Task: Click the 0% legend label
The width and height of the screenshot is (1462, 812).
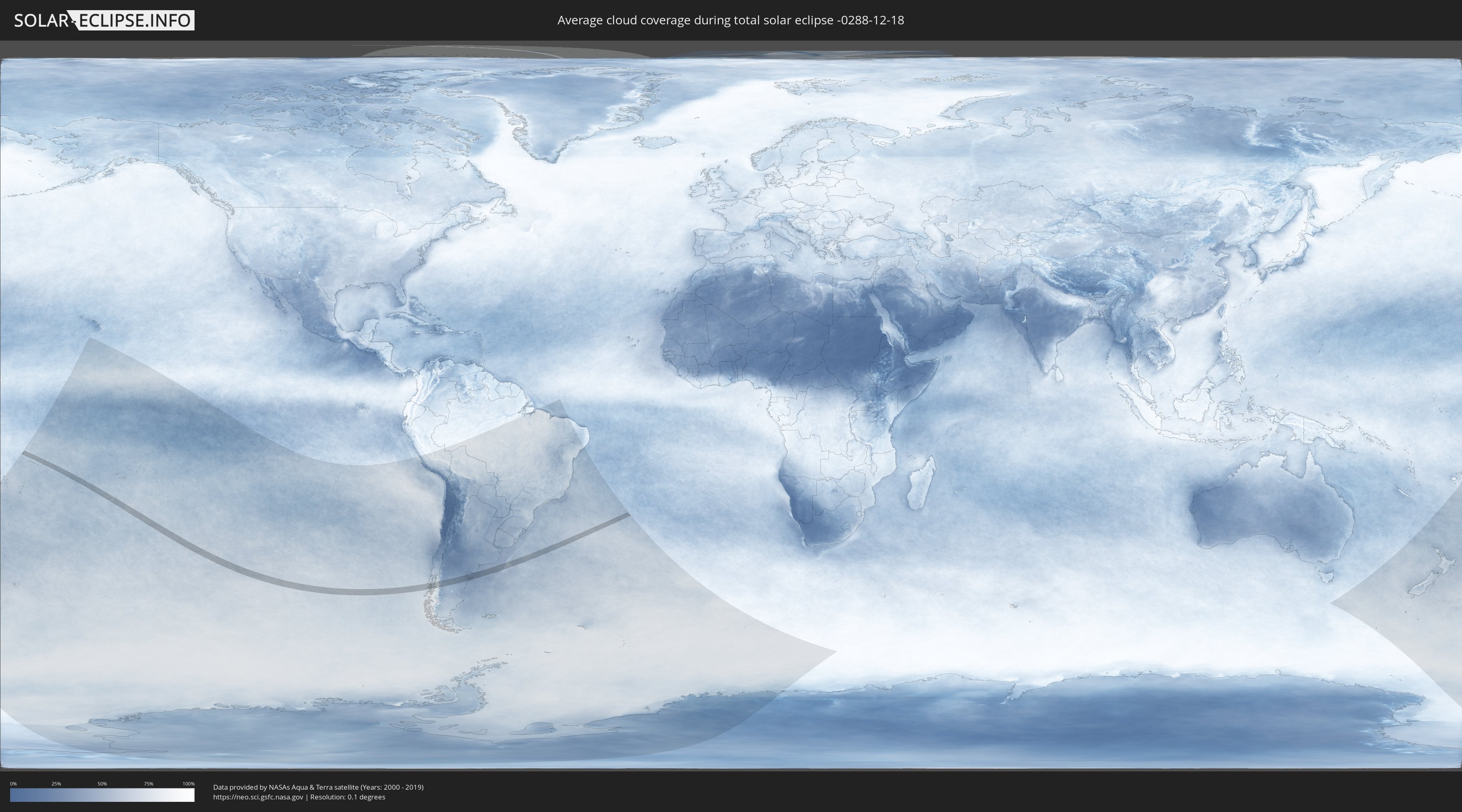Action: tap(14, 784)
